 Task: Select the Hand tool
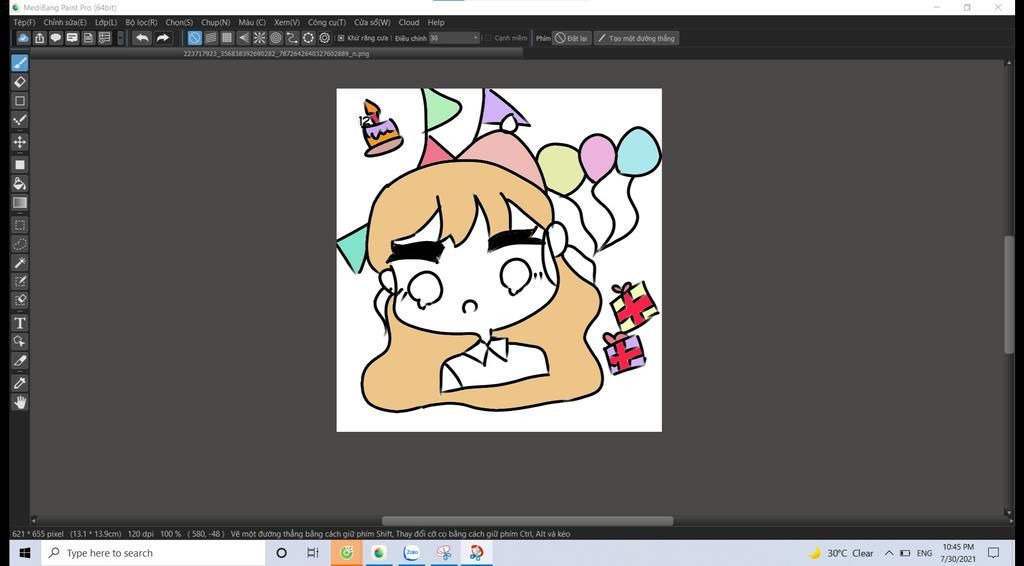[20, 402]
